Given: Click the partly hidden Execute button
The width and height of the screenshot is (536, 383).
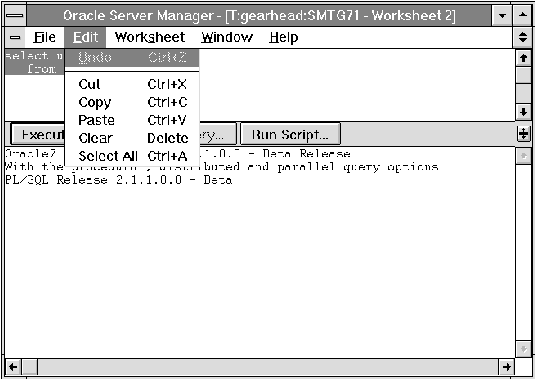Looking at the screenshot, I should [38, 134].
